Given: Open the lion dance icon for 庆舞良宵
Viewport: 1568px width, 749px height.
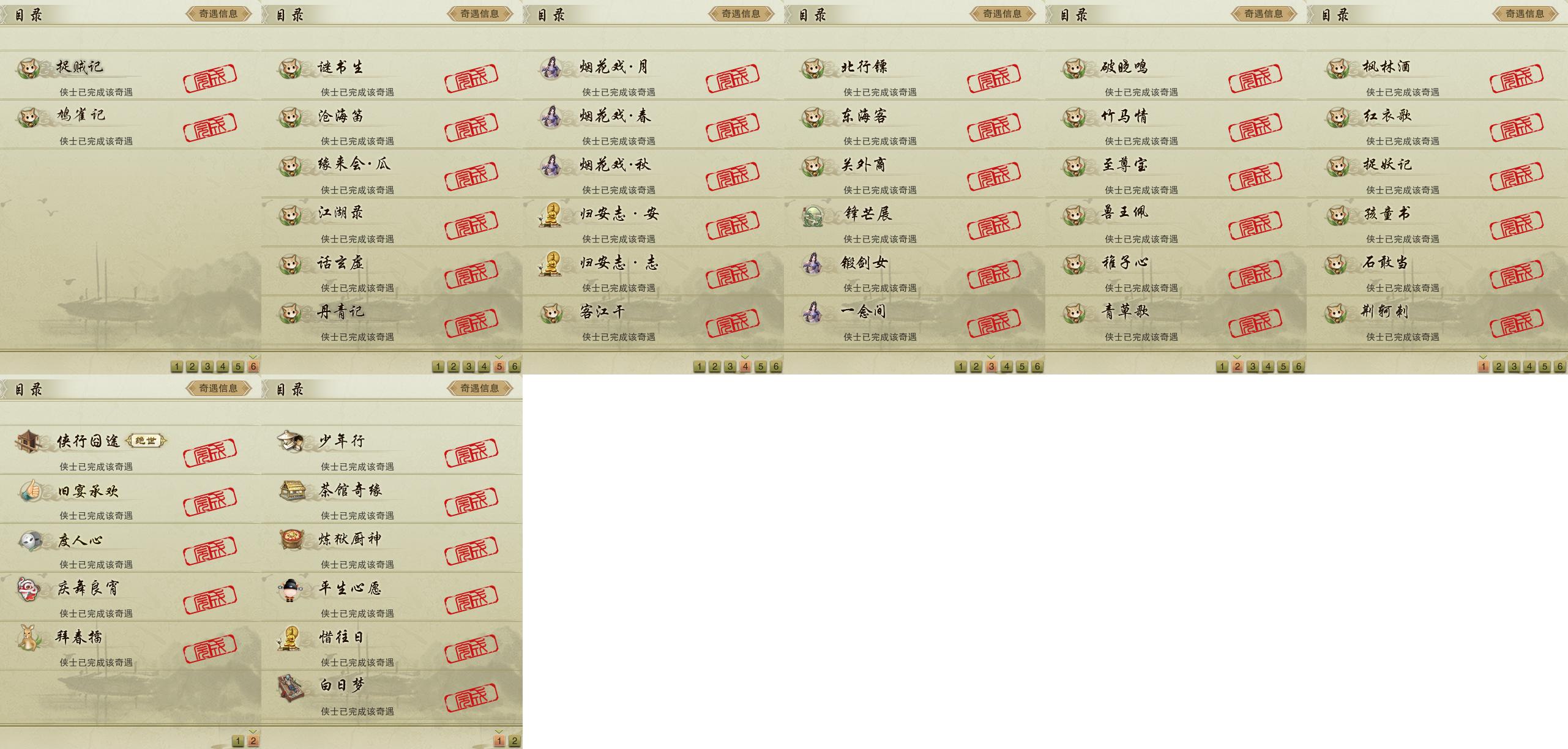Looking at the screenshot, I should [x=29, y=589].
